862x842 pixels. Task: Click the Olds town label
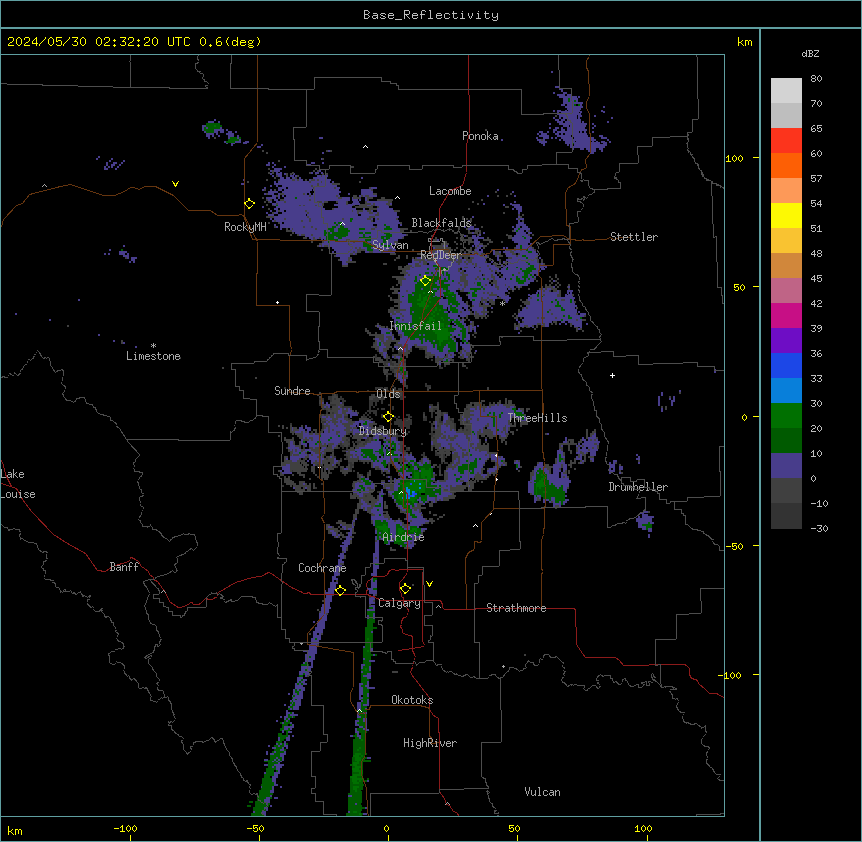(x=388, y=394)
